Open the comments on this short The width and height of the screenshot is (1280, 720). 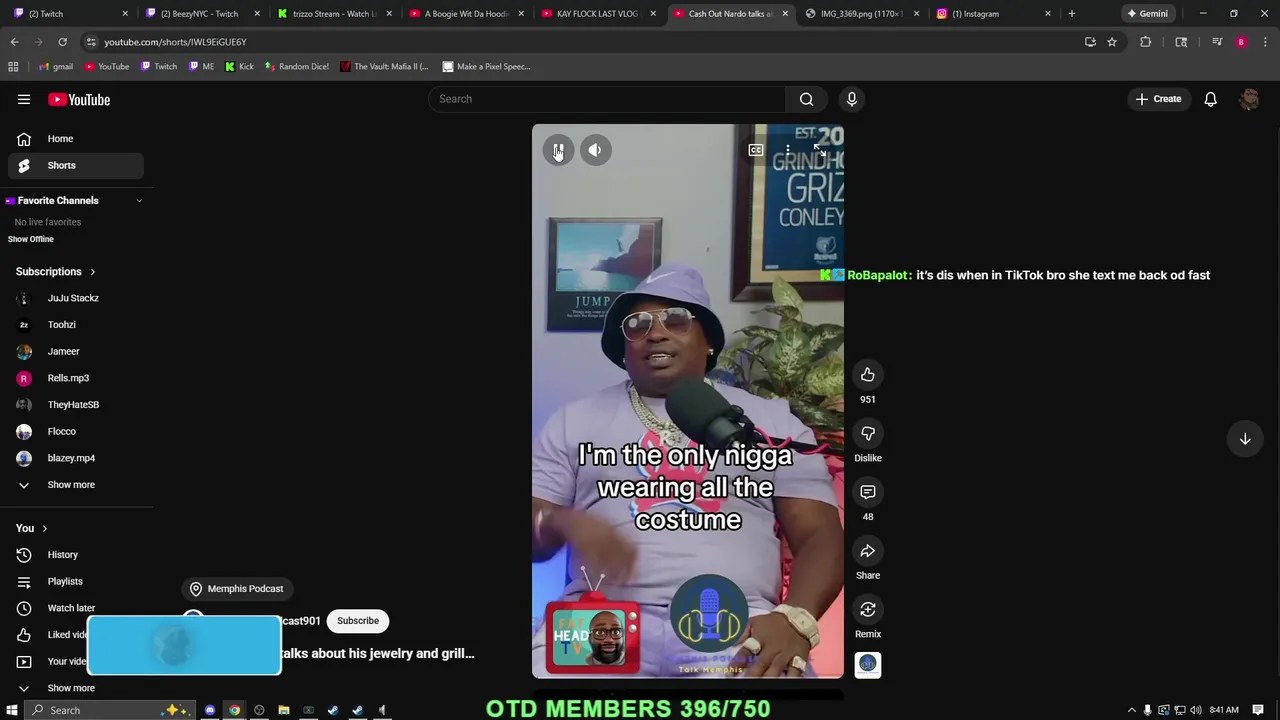(x=868, y=492)
